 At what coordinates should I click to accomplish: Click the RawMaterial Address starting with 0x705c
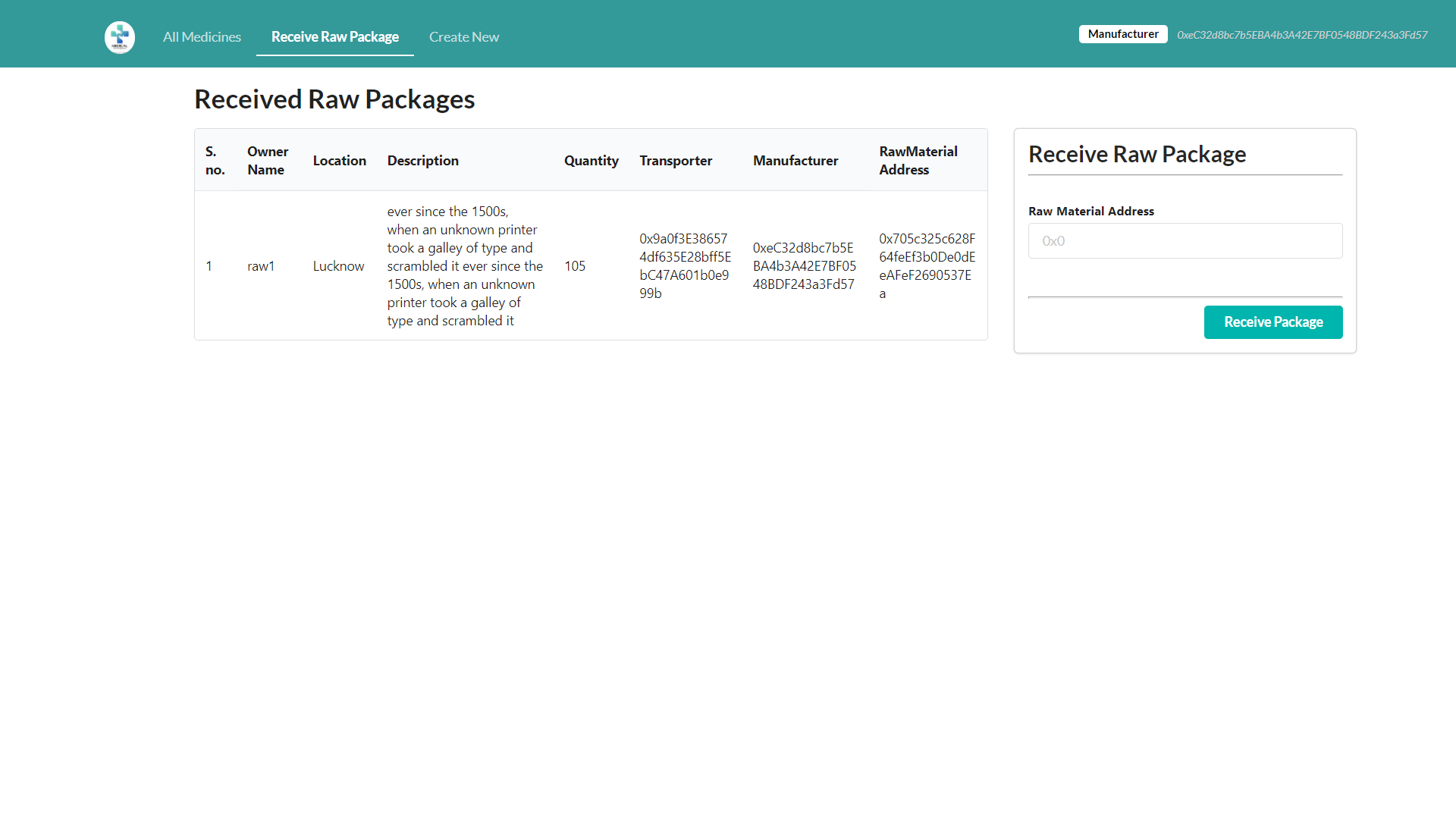point(927,265)
